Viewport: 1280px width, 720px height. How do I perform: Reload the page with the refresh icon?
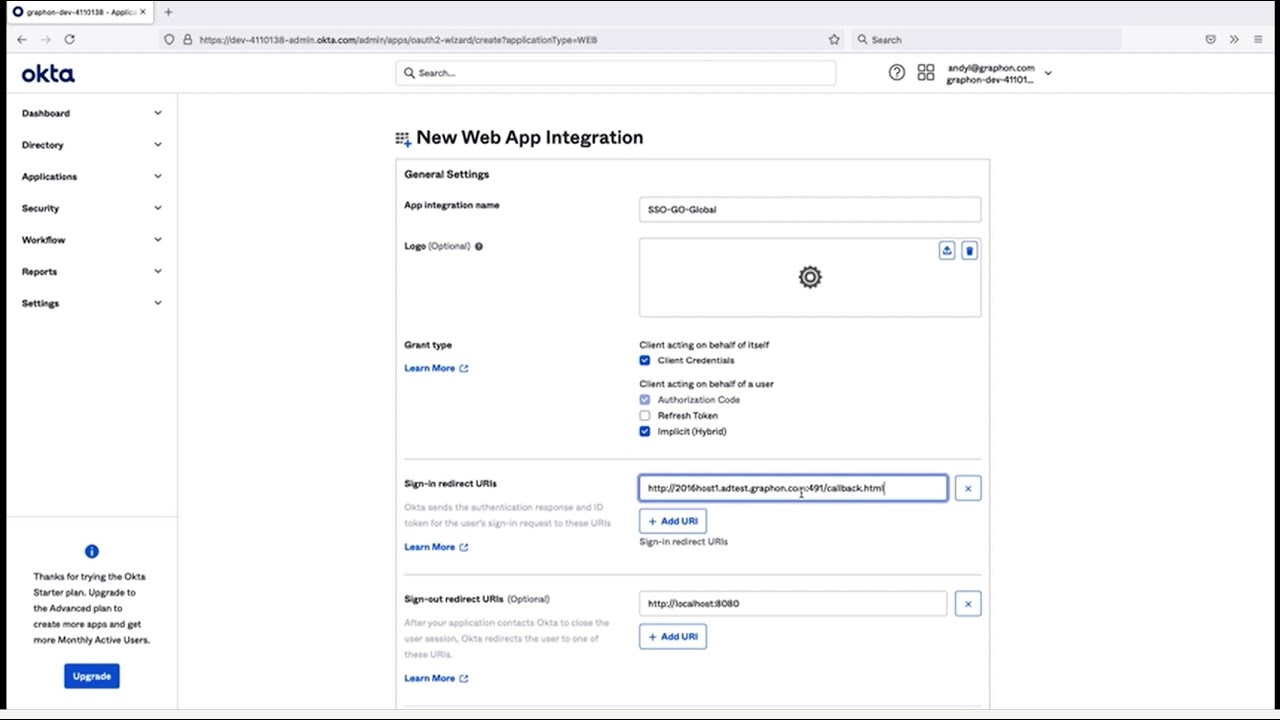[69, 39]
